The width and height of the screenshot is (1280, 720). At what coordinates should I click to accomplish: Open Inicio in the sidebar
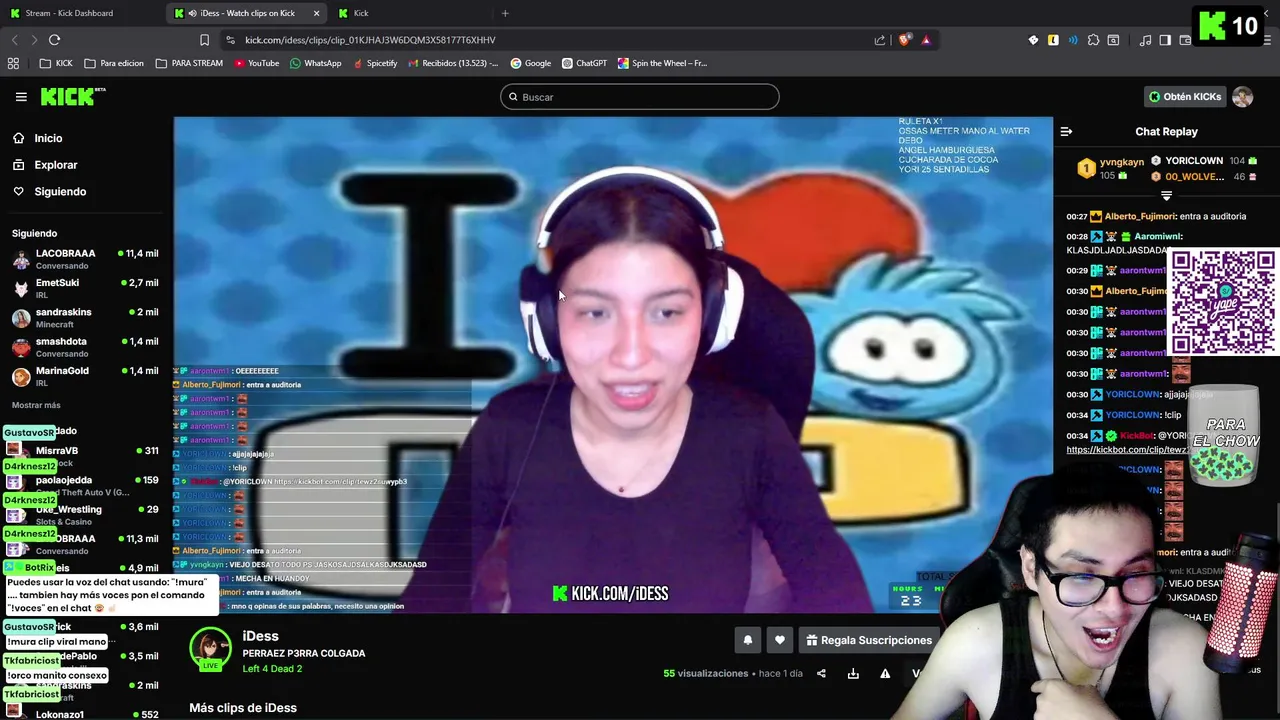[x=48, y=139]
